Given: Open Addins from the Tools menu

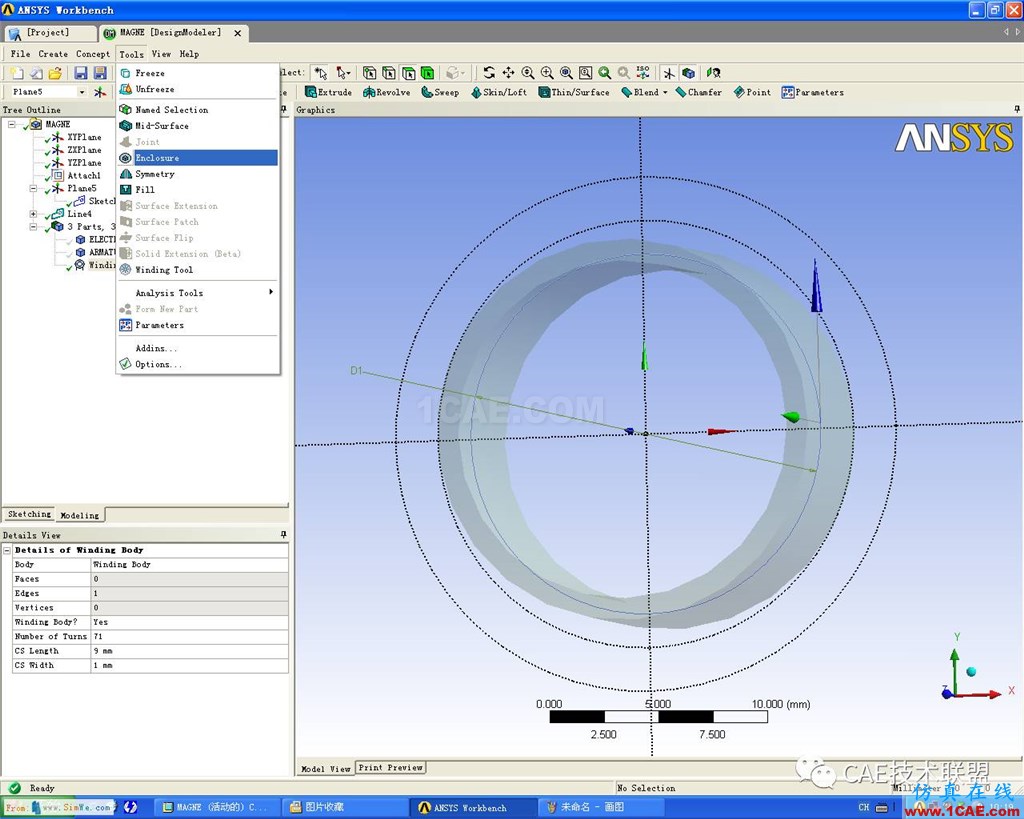Looking at the screenshot, I should click(x=197, y=348).
